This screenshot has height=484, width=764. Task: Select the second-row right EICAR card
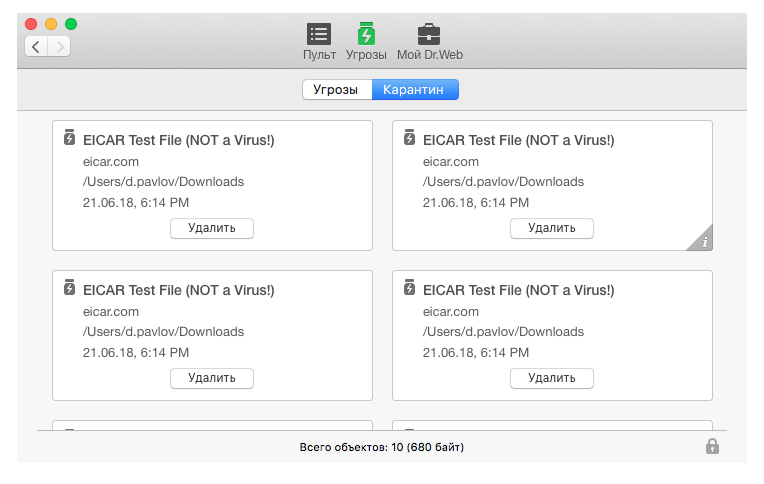point(552,336)
